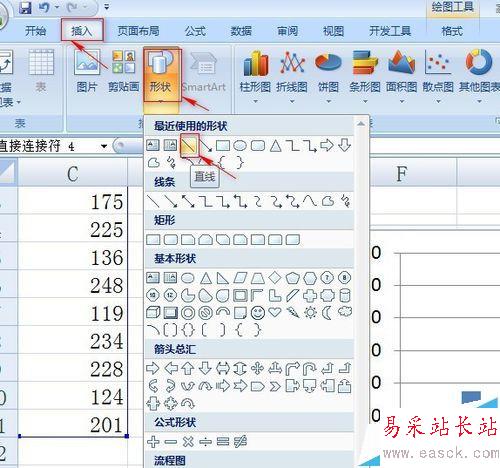Viewport: 500px width, 468px height.
Task: Select the cloud basic shape
Action: pos(345,312)
